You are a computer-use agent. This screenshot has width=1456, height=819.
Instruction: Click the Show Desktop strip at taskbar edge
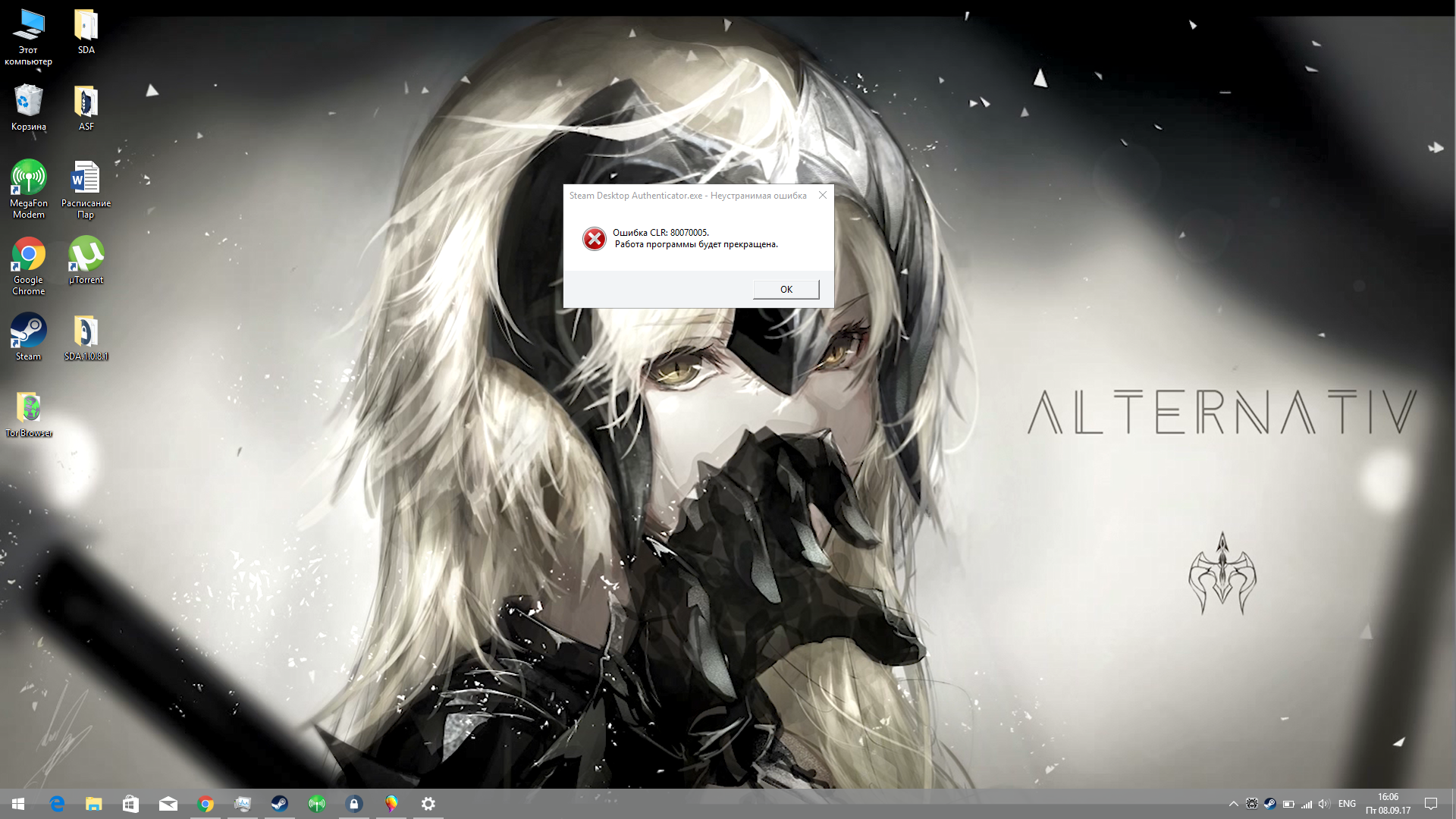click(x=1454, y=804)
